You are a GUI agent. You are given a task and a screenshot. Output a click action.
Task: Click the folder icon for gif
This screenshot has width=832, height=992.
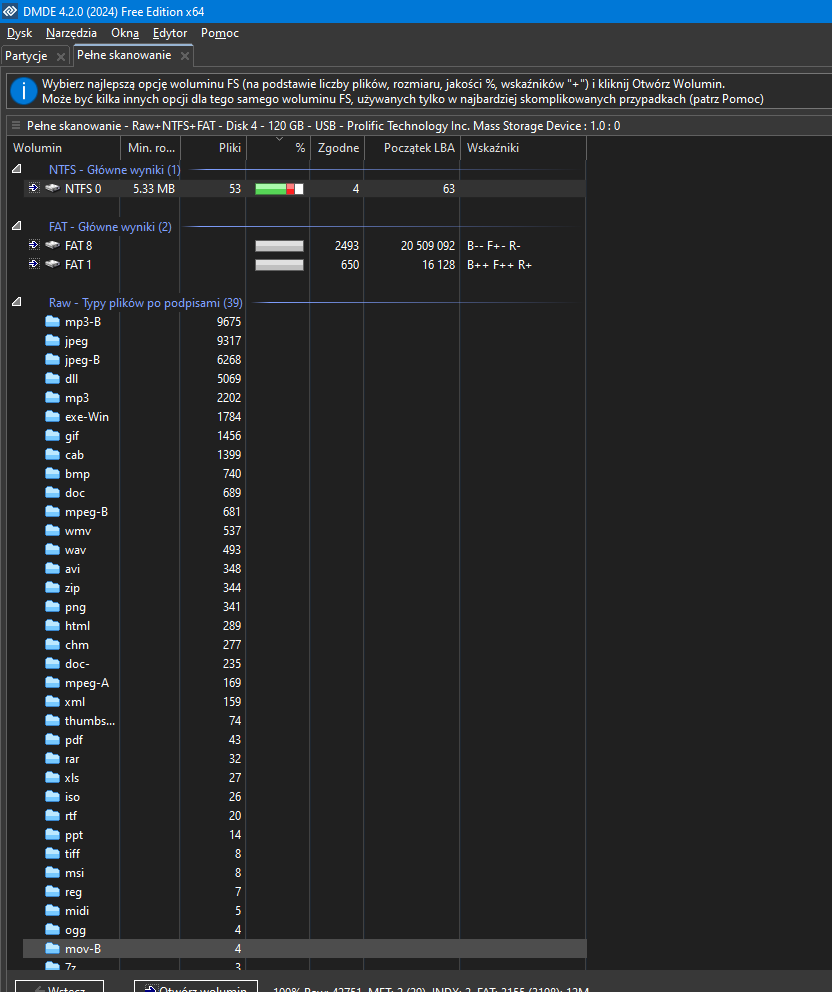pyautogui.click(x=53, y=435)
